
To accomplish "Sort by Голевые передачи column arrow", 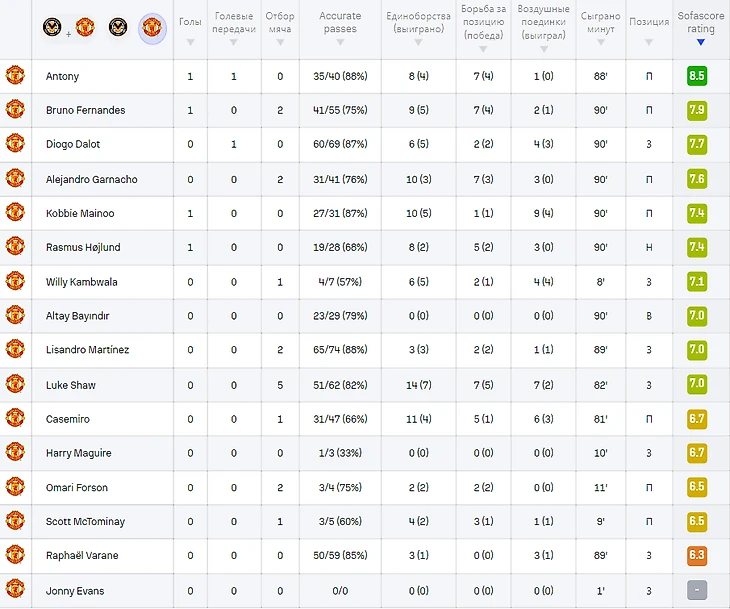I will [x=234, y=42].
